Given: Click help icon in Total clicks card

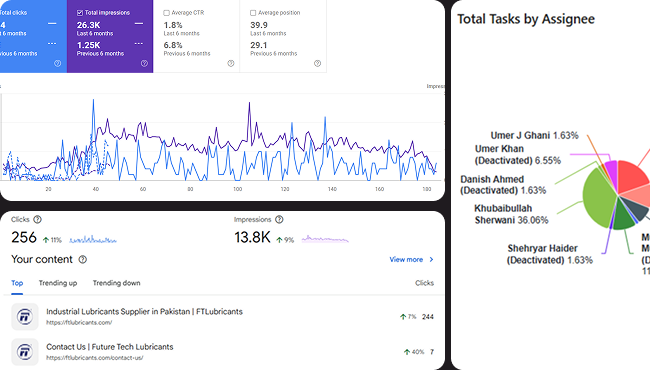Looking at the screenshot, I should click(58, 63).
